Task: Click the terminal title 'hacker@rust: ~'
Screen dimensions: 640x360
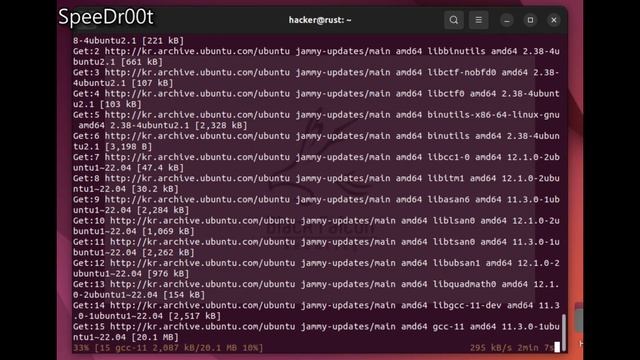Action: (x=320, y=20)
